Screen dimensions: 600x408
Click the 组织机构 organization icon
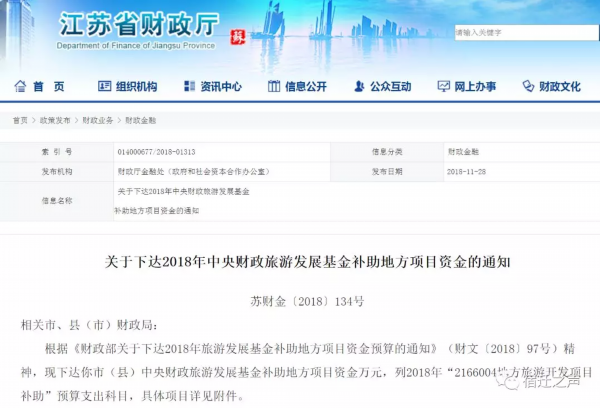105,87
